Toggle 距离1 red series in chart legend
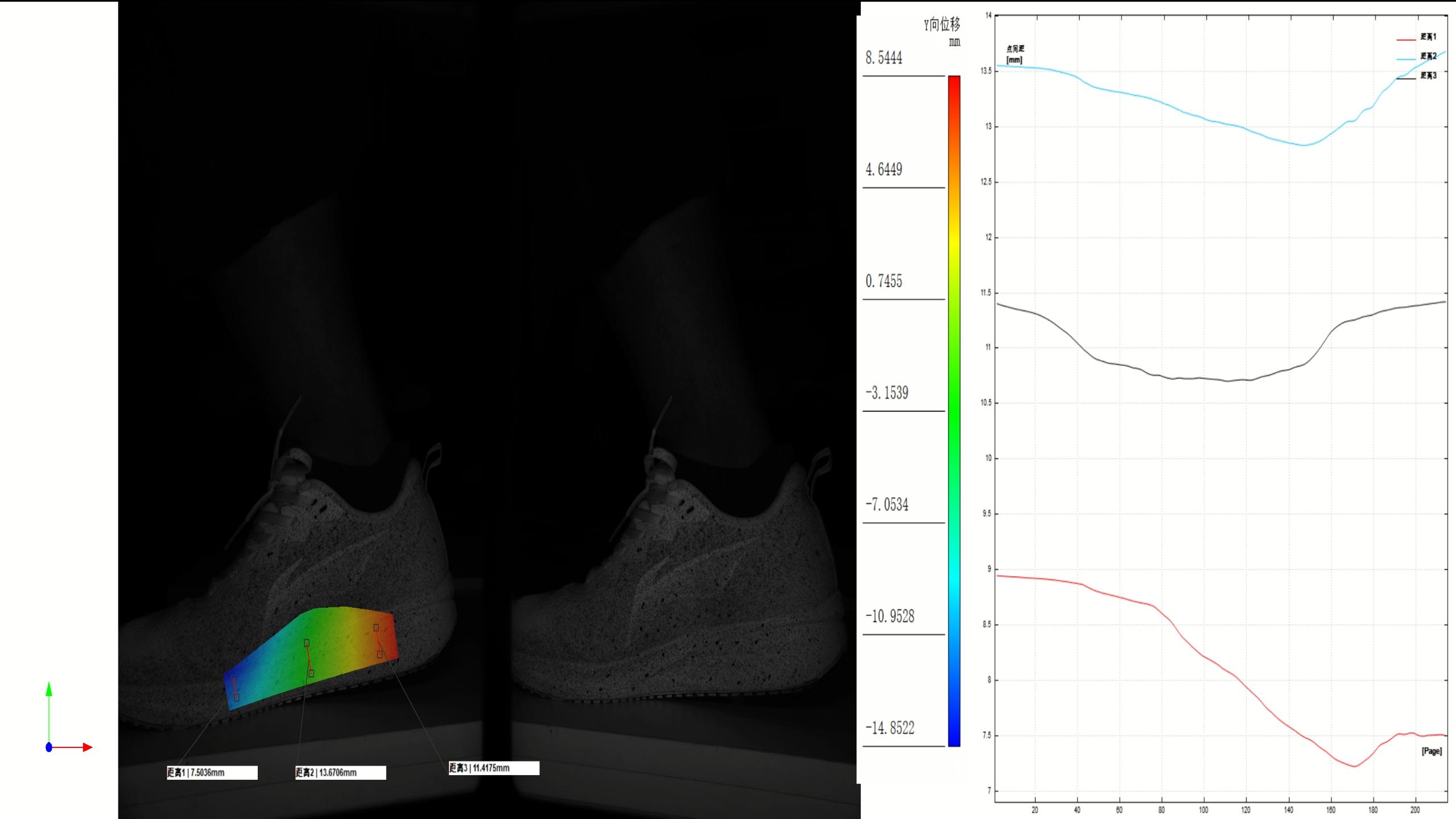 tap(1427, 37)
